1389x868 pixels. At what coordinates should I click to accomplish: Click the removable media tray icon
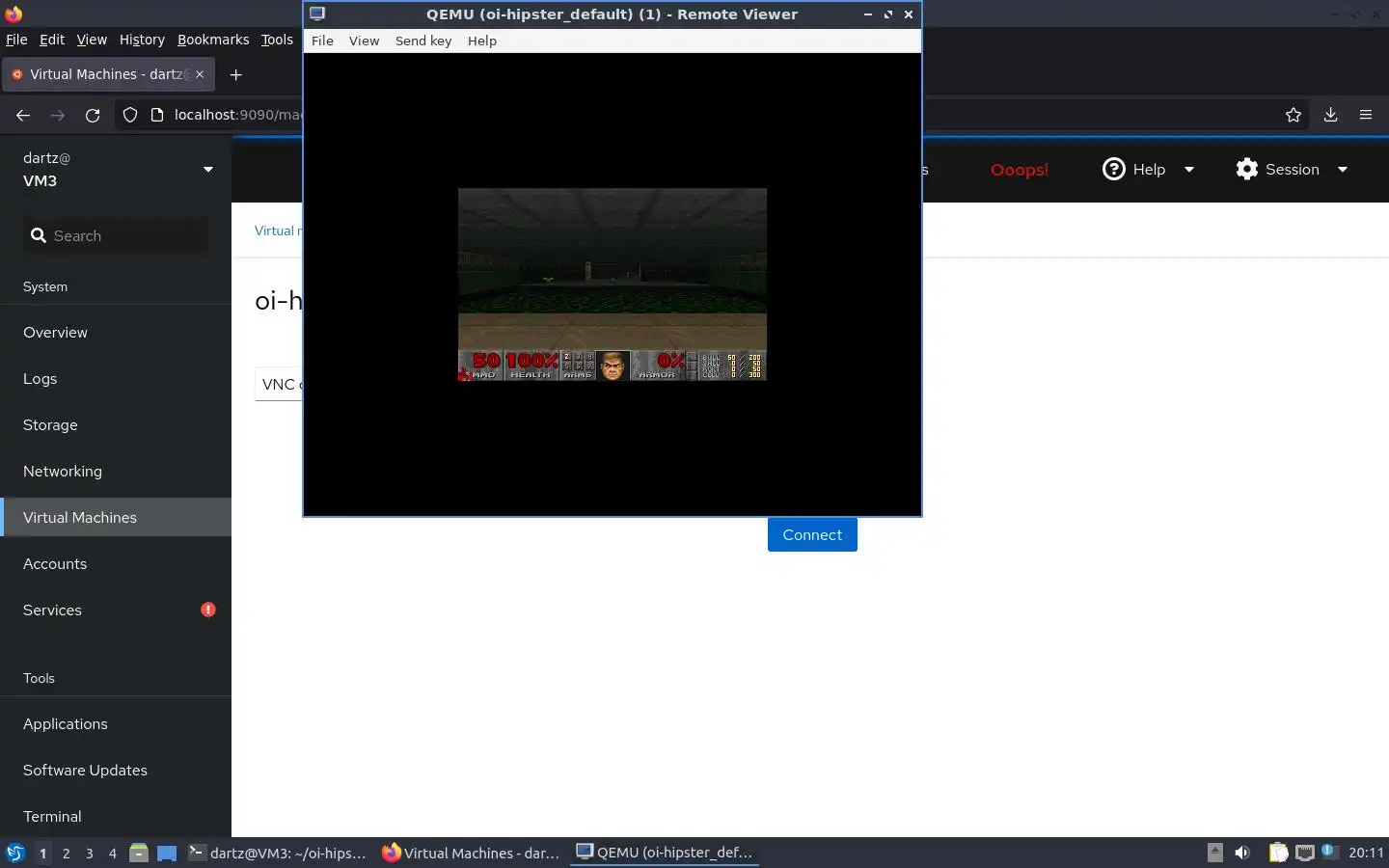click(x=1215, y=853)
